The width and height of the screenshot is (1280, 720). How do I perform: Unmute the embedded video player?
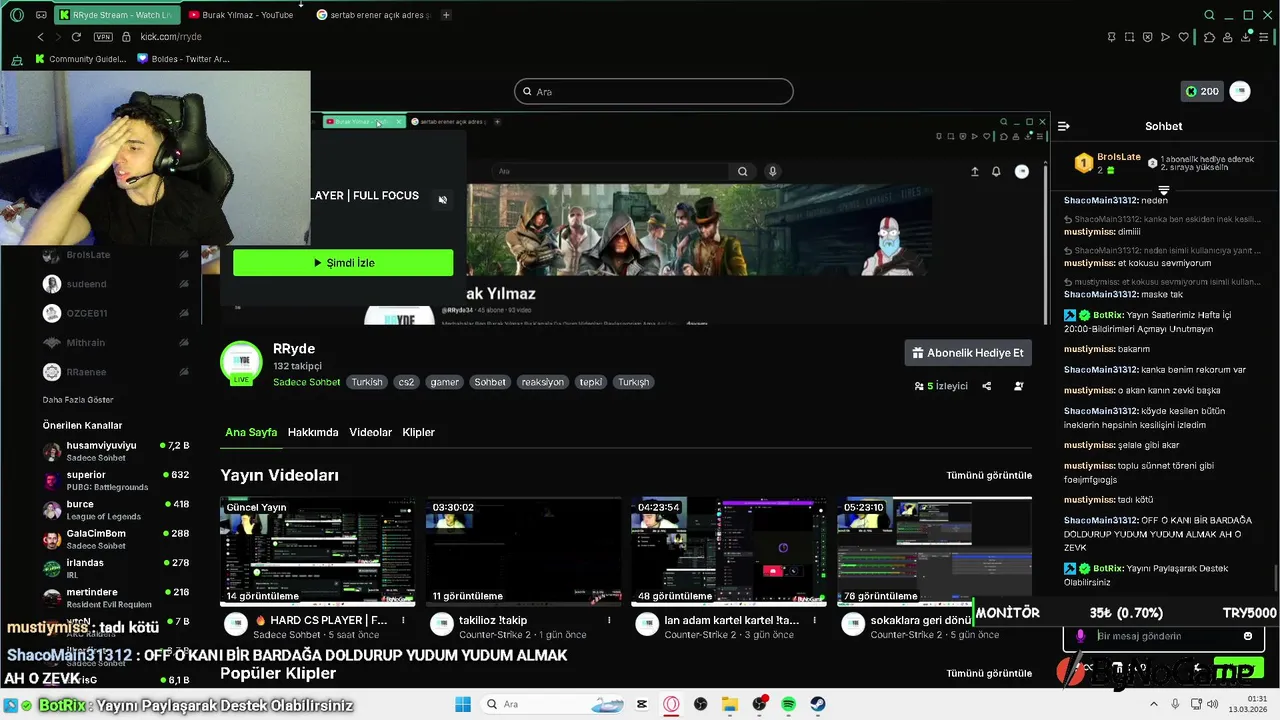coord(443,200)
